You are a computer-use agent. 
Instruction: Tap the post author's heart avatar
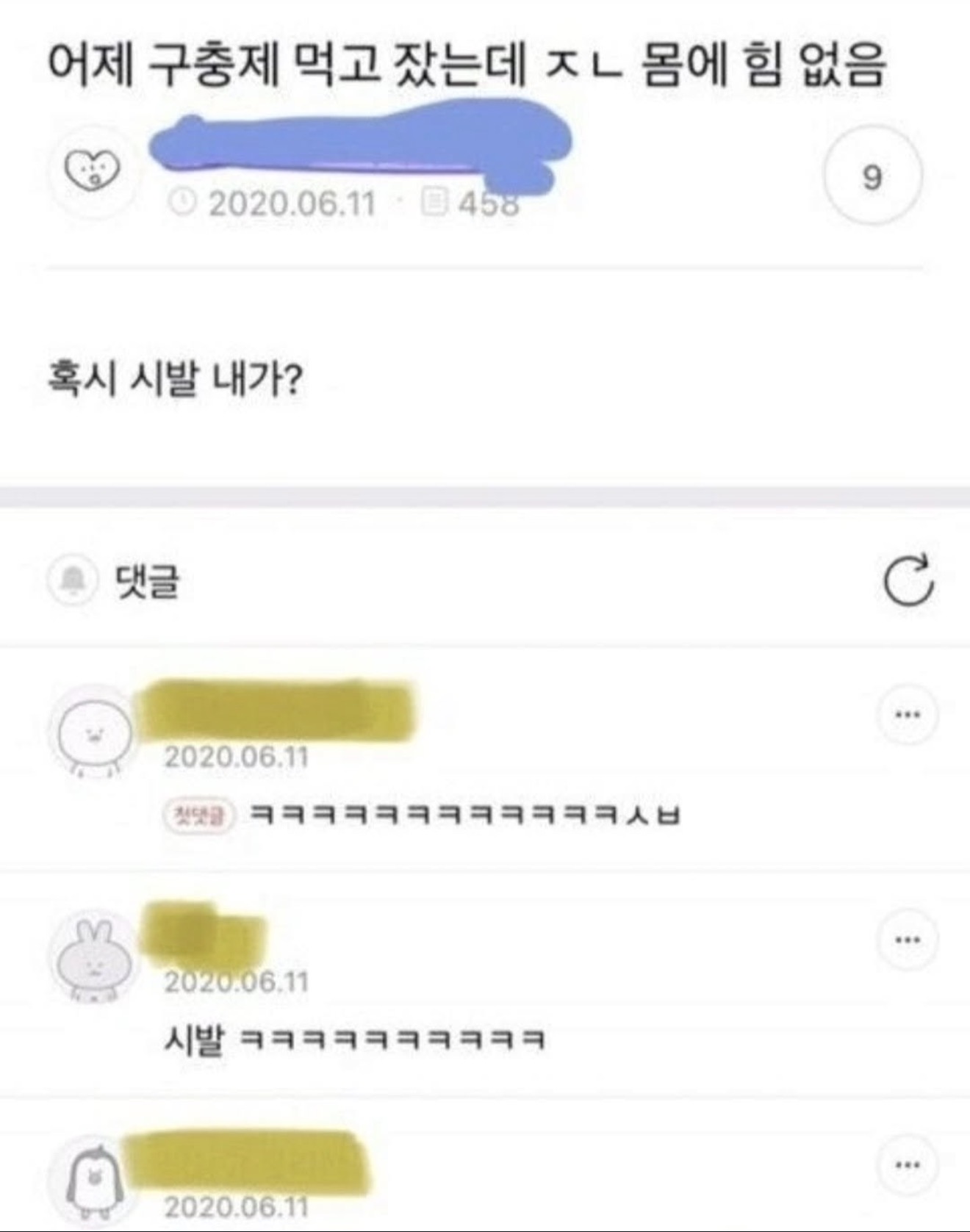point(92,170)
